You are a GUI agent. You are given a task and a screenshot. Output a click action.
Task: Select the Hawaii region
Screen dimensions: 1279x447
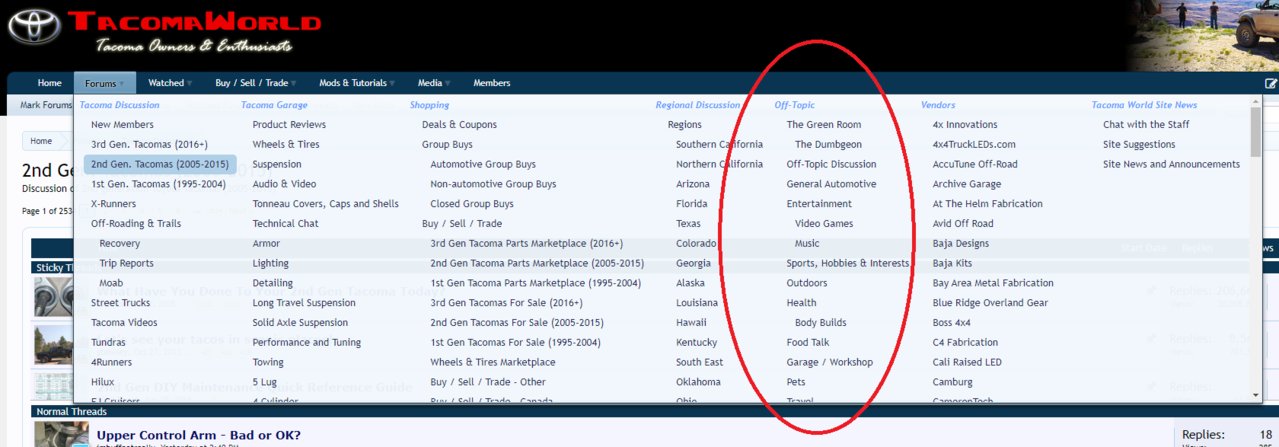click(x=691, y=323)
